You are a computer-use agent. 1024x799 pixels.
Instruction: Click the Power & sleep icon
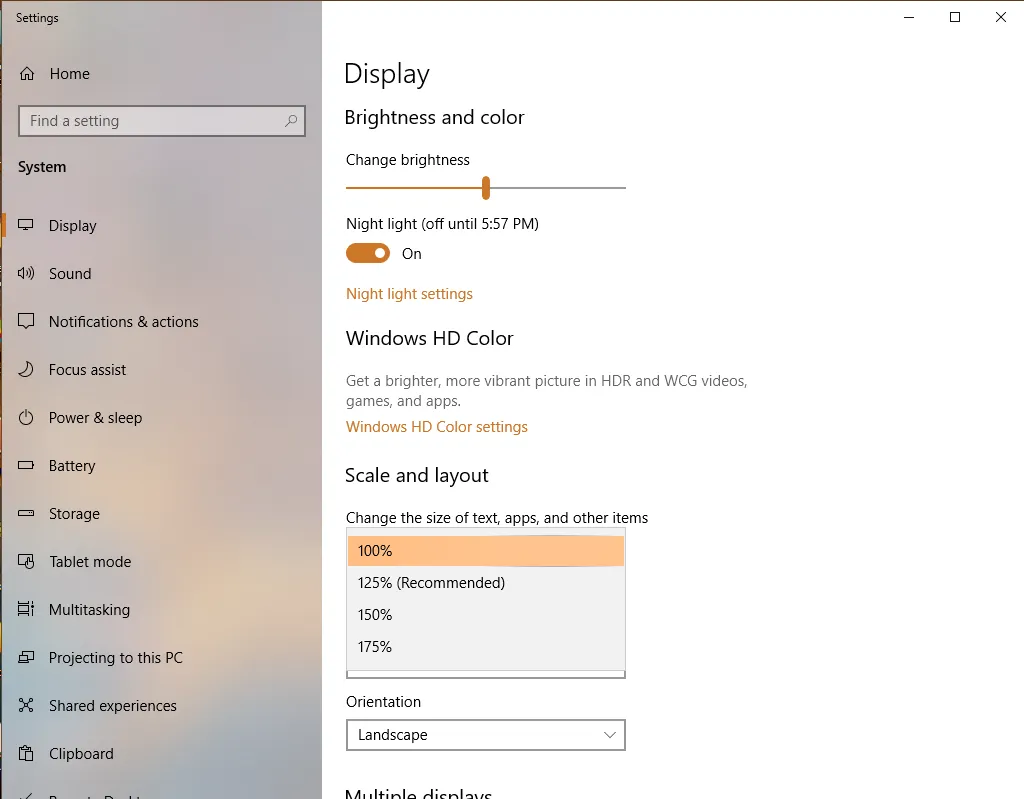point(27,417)
